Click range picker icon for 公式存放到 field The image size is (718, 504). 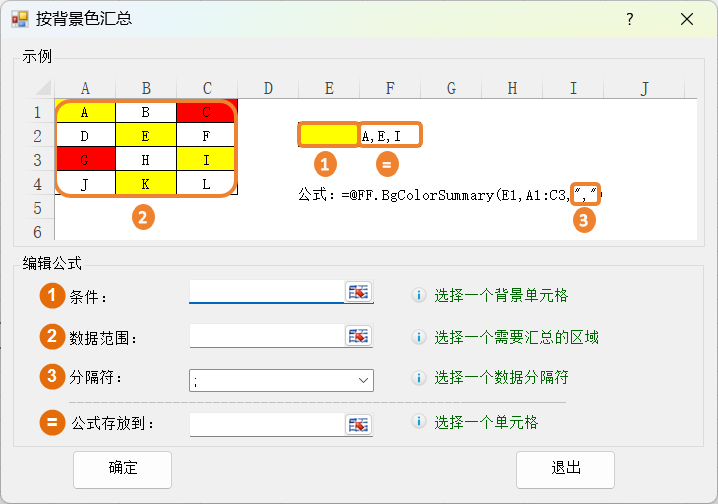358,424
